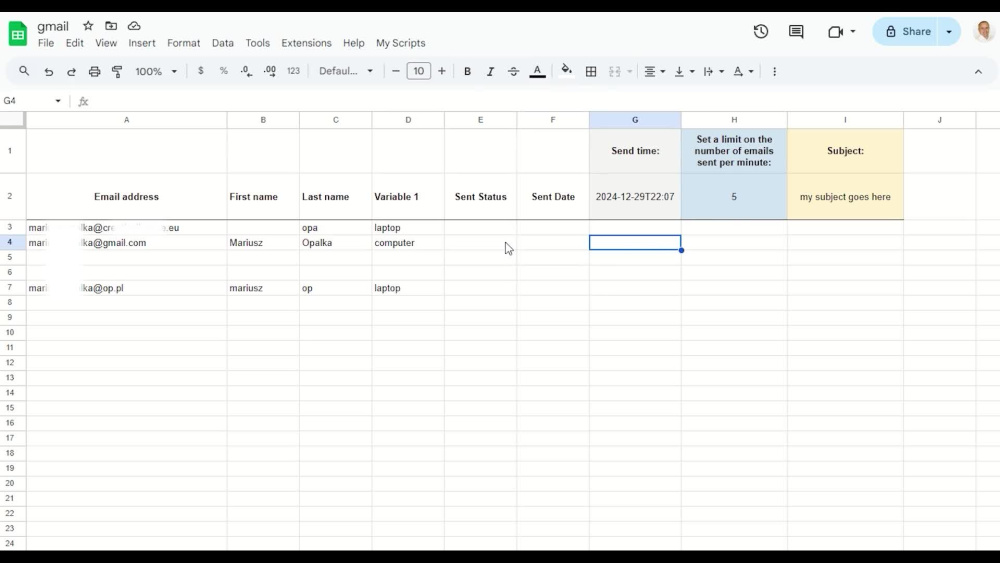Open more number formats 123
1000x563 pixels.
pyautogui.click(x=293, y=71)
